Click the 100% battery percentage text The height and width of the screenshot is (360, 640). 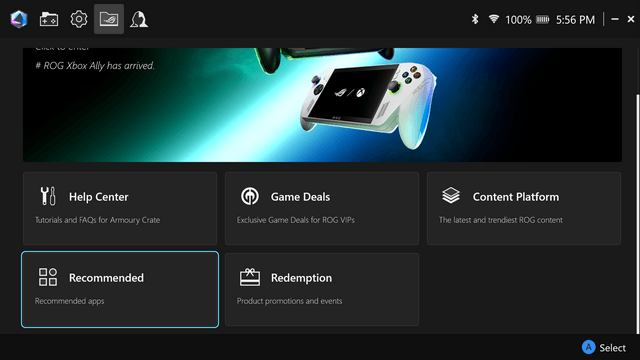518,20
